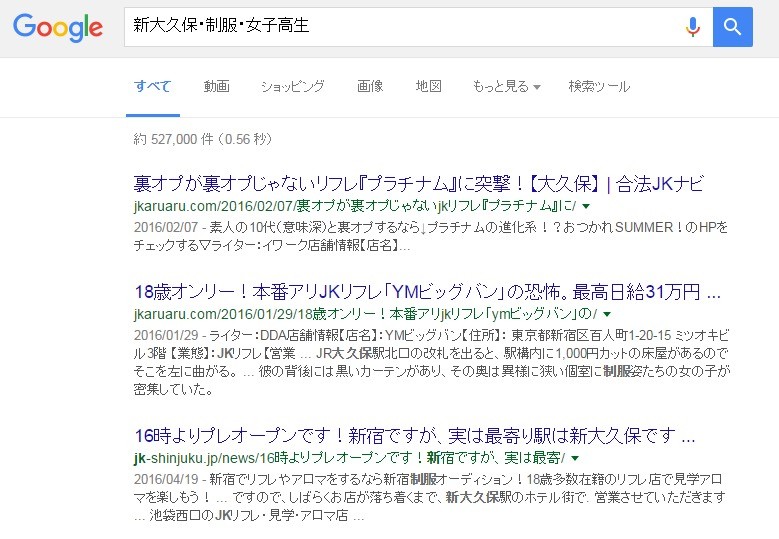Open result titled 18歳オンリー
Viewport: 779px width, 539px height.
click(427, 292)
